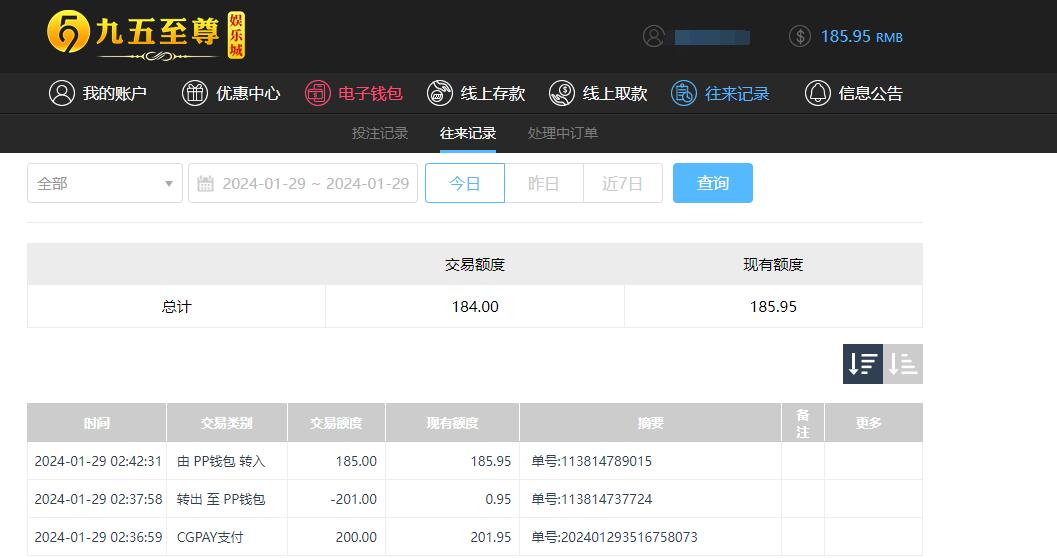1057x558 pixels.
Task: Click the 备注 column header
Action: point(803,423)
